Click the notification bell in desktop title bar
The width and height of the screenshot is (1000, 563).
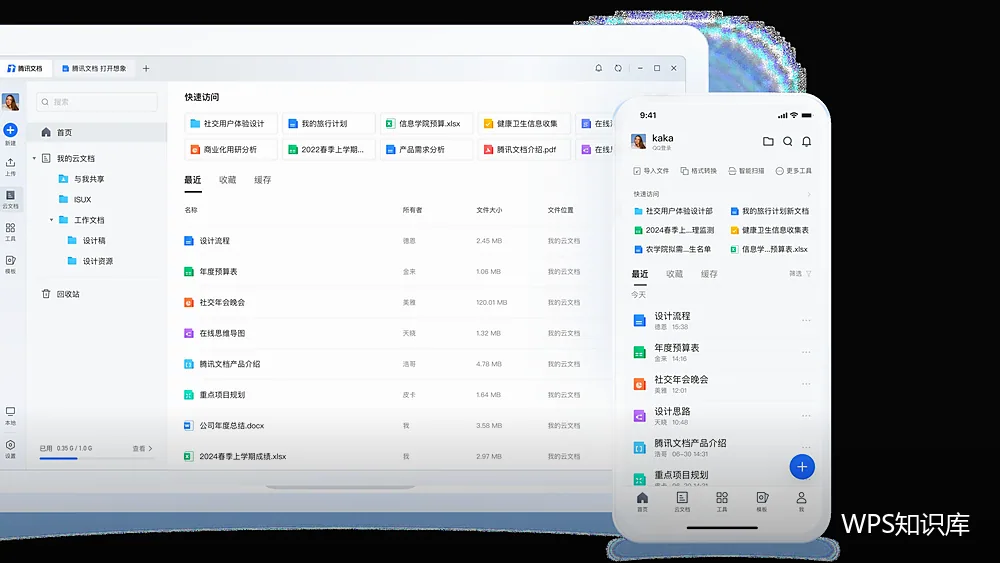598,68
